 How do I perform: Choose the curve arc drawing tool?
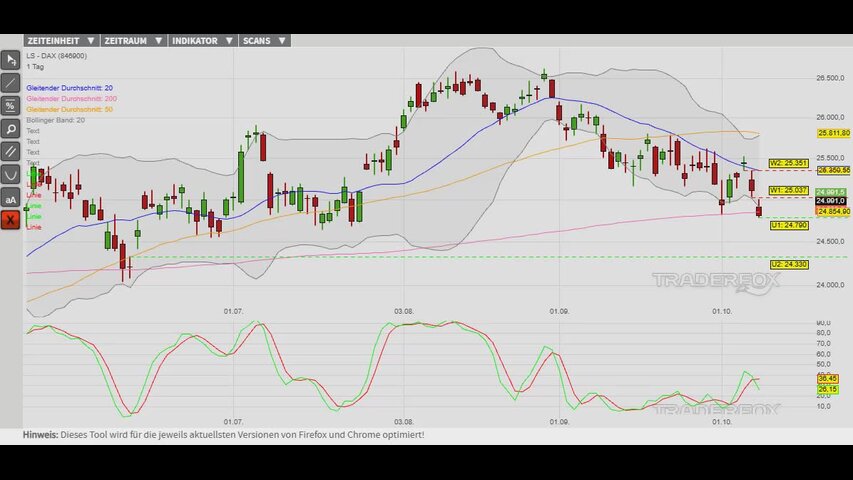[10, 175]
